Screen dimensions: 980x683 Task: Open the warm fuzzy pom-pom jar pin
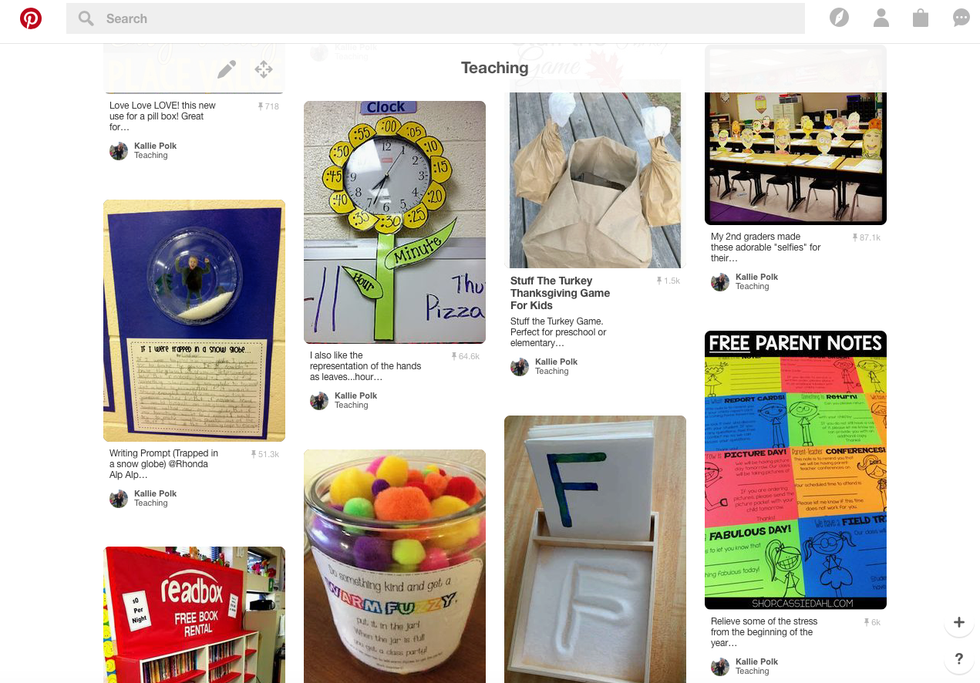(394, 566)
